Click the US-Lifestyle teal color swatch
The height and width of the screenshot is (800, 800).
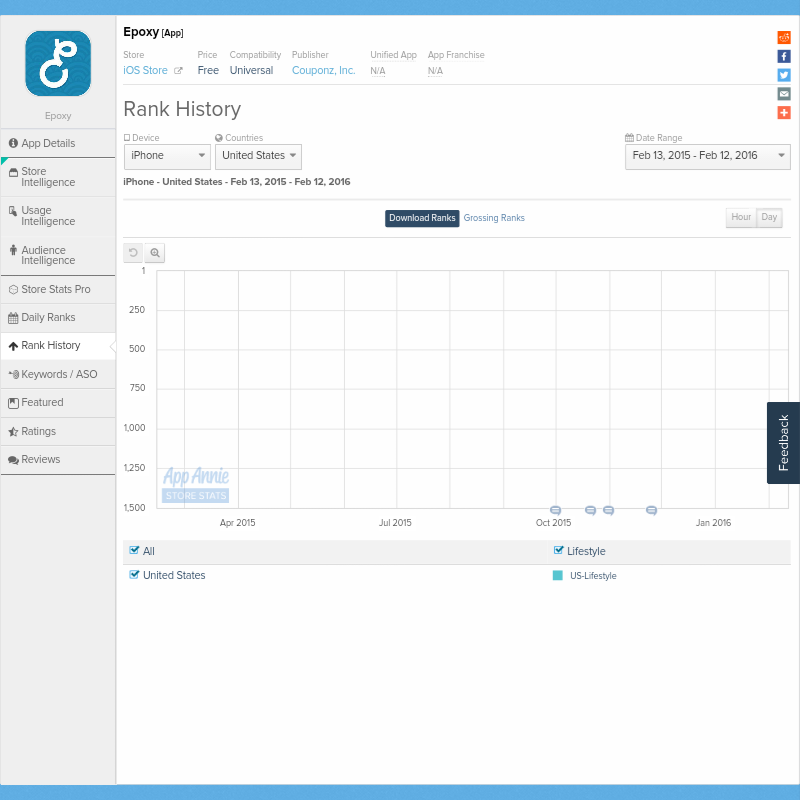pyautogui.click(x=558, y=576)
